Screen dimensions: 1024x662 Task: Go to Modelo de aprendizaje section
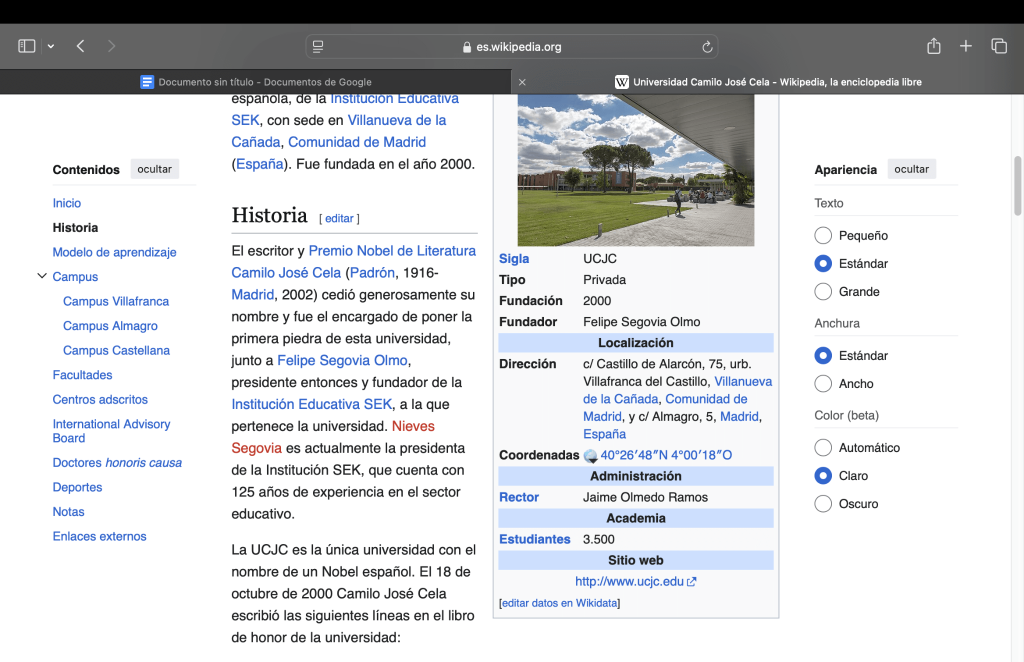tap(114, 252)
